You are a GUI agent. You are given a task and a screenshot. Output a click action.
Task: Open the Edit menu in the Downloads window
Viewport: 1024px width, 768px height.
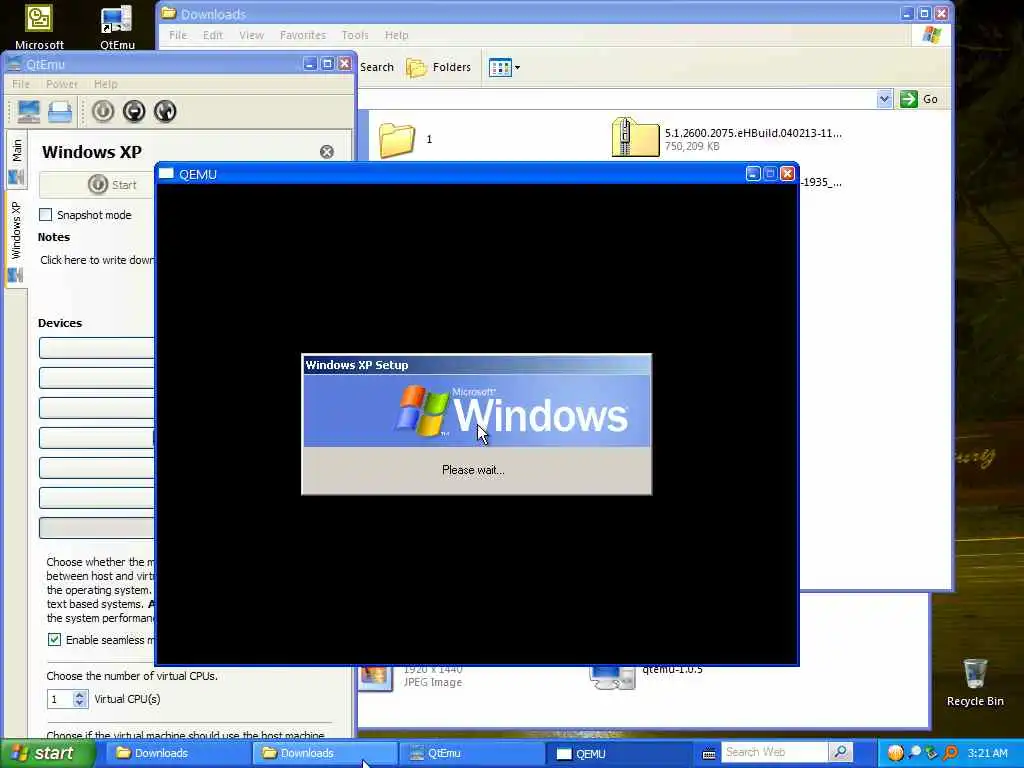(212, 35)
